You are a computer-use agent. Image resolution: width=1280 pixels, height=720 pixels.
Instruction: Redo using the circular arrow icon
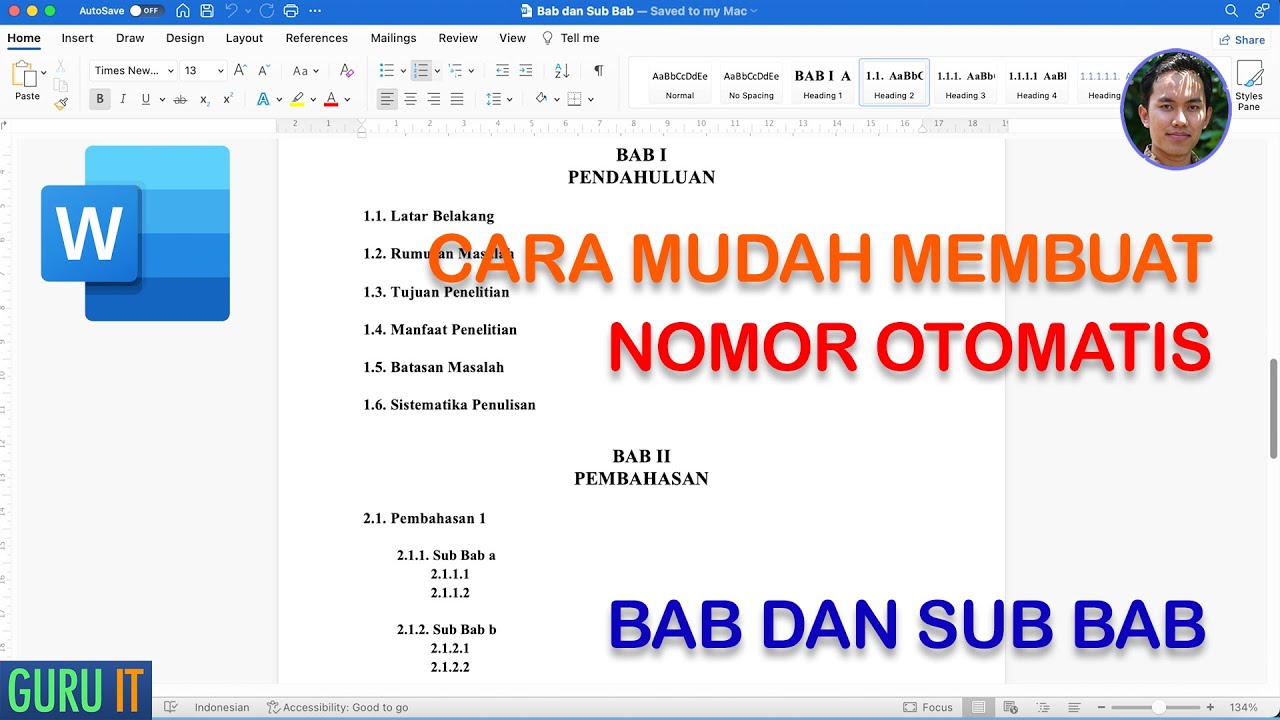266,11
